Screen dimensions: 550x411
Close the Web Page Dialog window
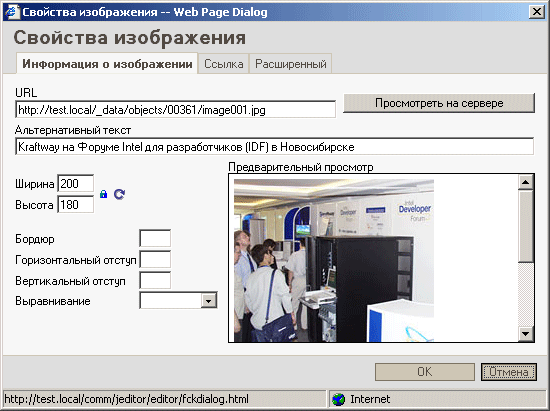pyautogui.click(x=537, y=12)
